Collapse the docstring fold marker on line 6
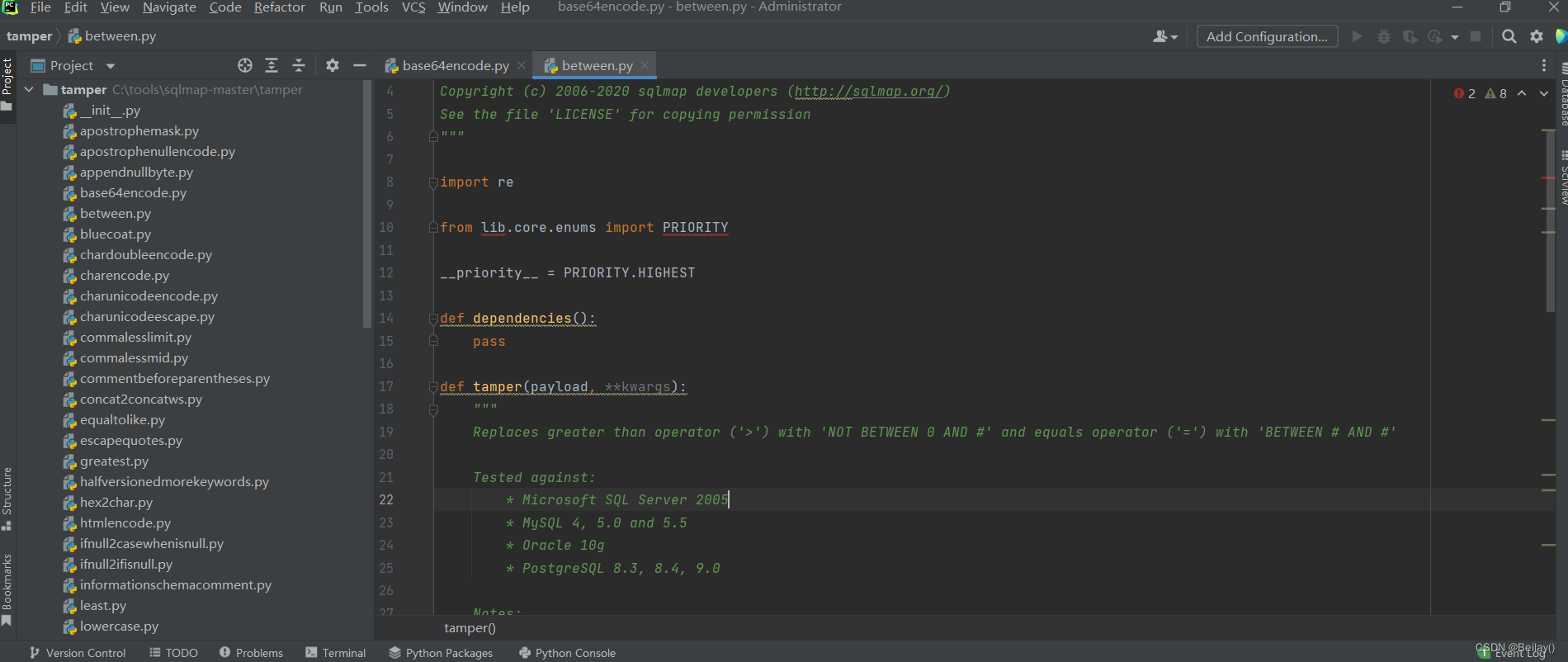Screen dimensions: 1568x662 (433, 136)
